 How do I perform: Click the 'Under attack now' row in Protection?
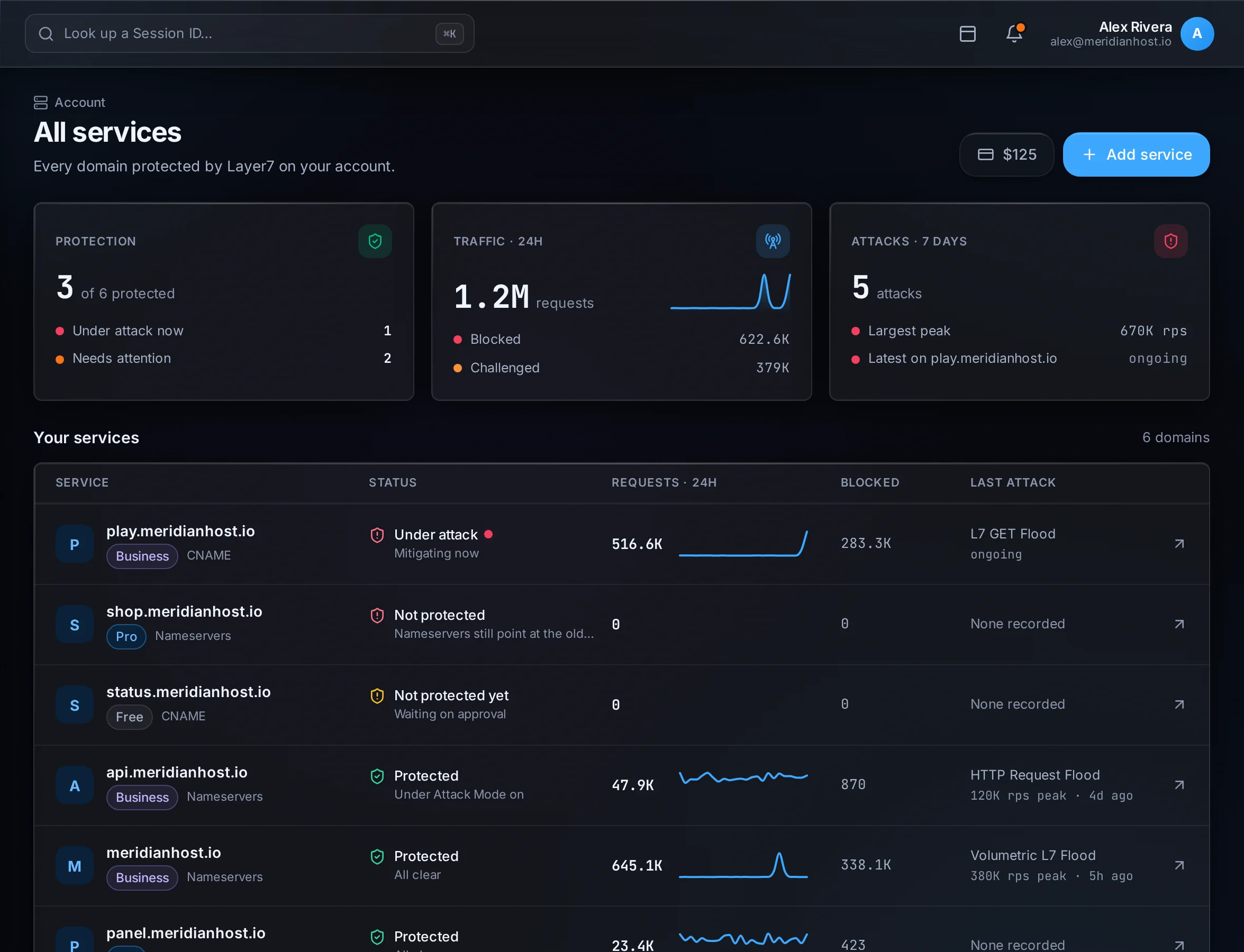(x=223, y=331)
